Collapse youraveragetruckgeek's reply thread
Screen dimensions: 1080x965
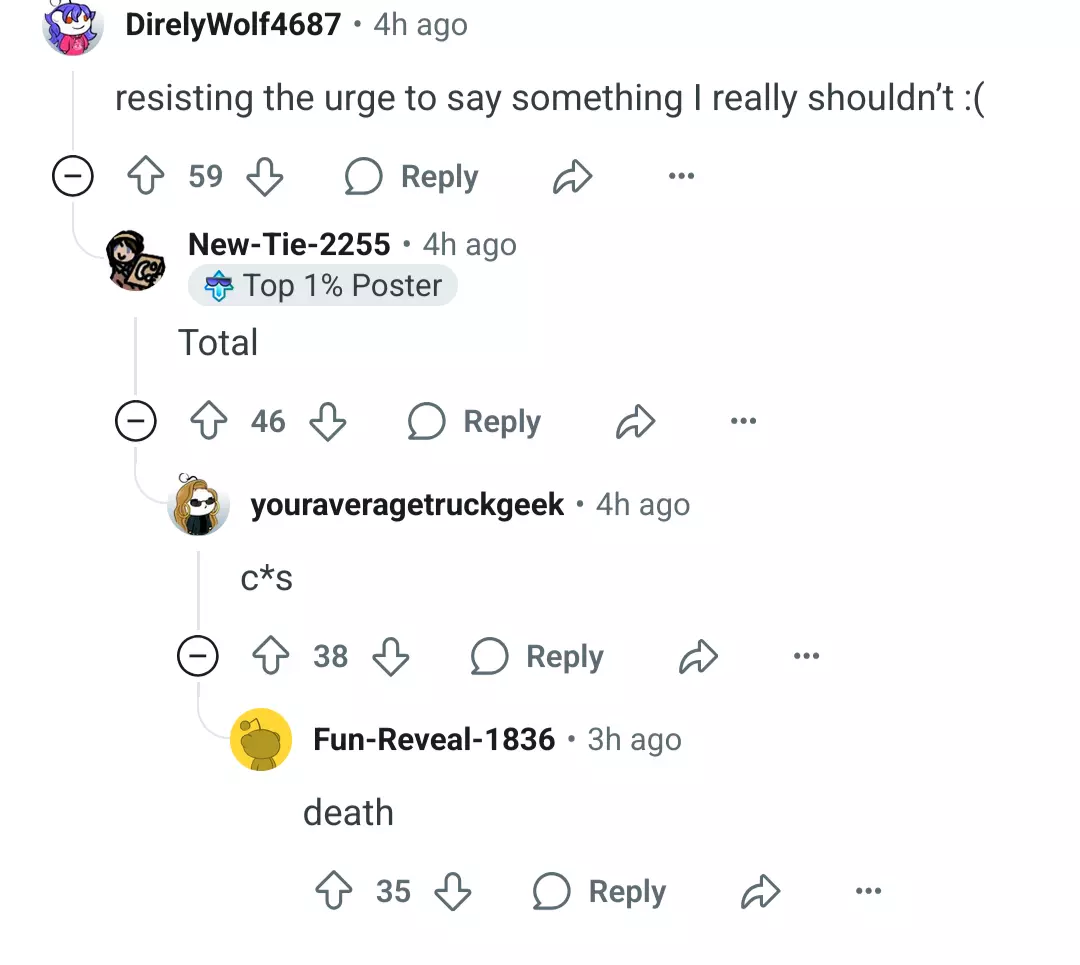pyautogui.click(x=198, y=655)
